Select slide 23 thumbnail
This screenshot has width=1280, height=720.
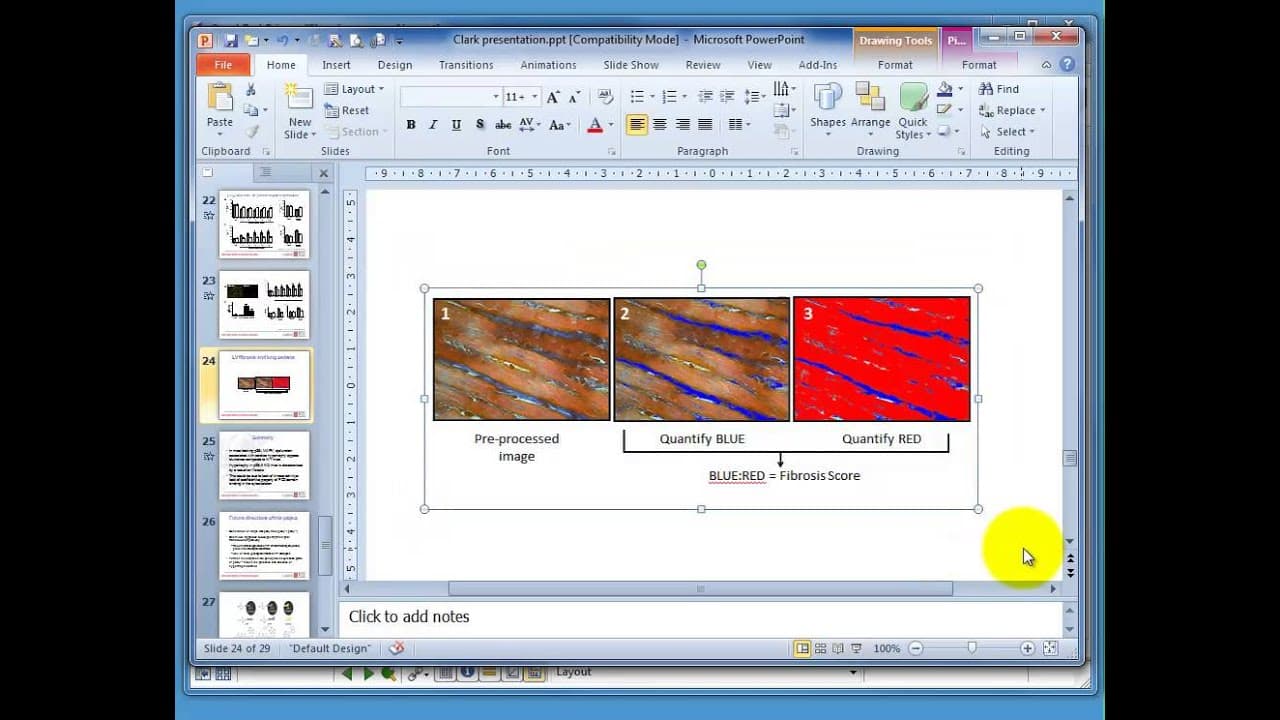[264, 305]
